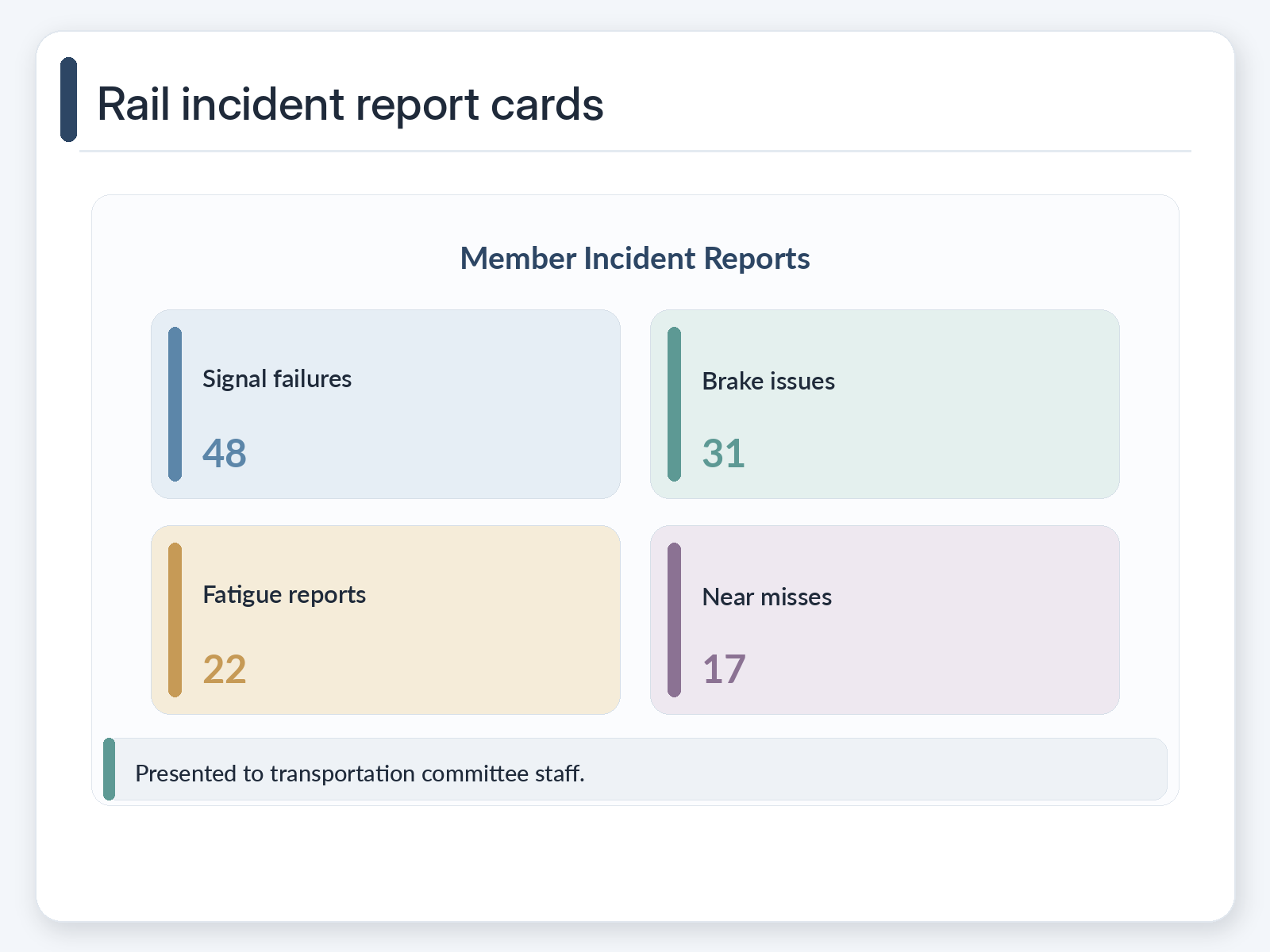Click the blue accent bar on Signal failures
The width and height of the screenshot is (1270, 952).
pos(175,405)
